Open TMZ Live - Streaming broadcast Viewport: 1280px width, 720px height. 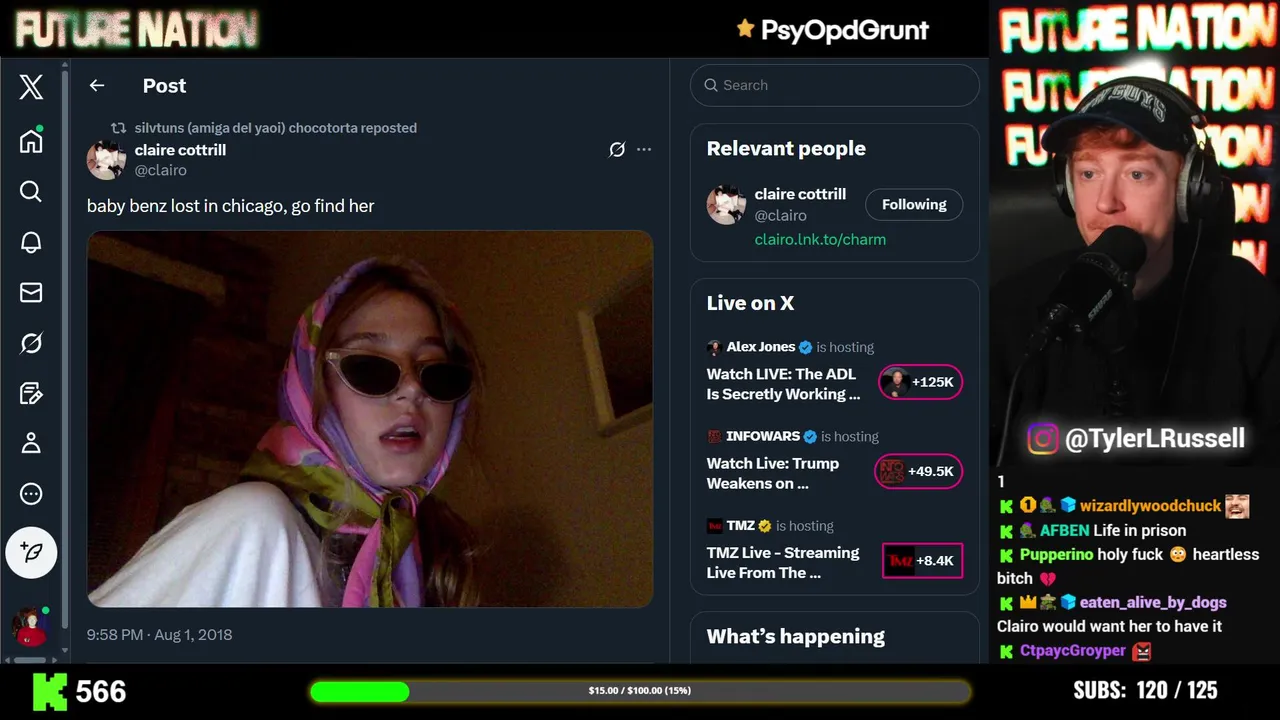[x=783, y=562]
